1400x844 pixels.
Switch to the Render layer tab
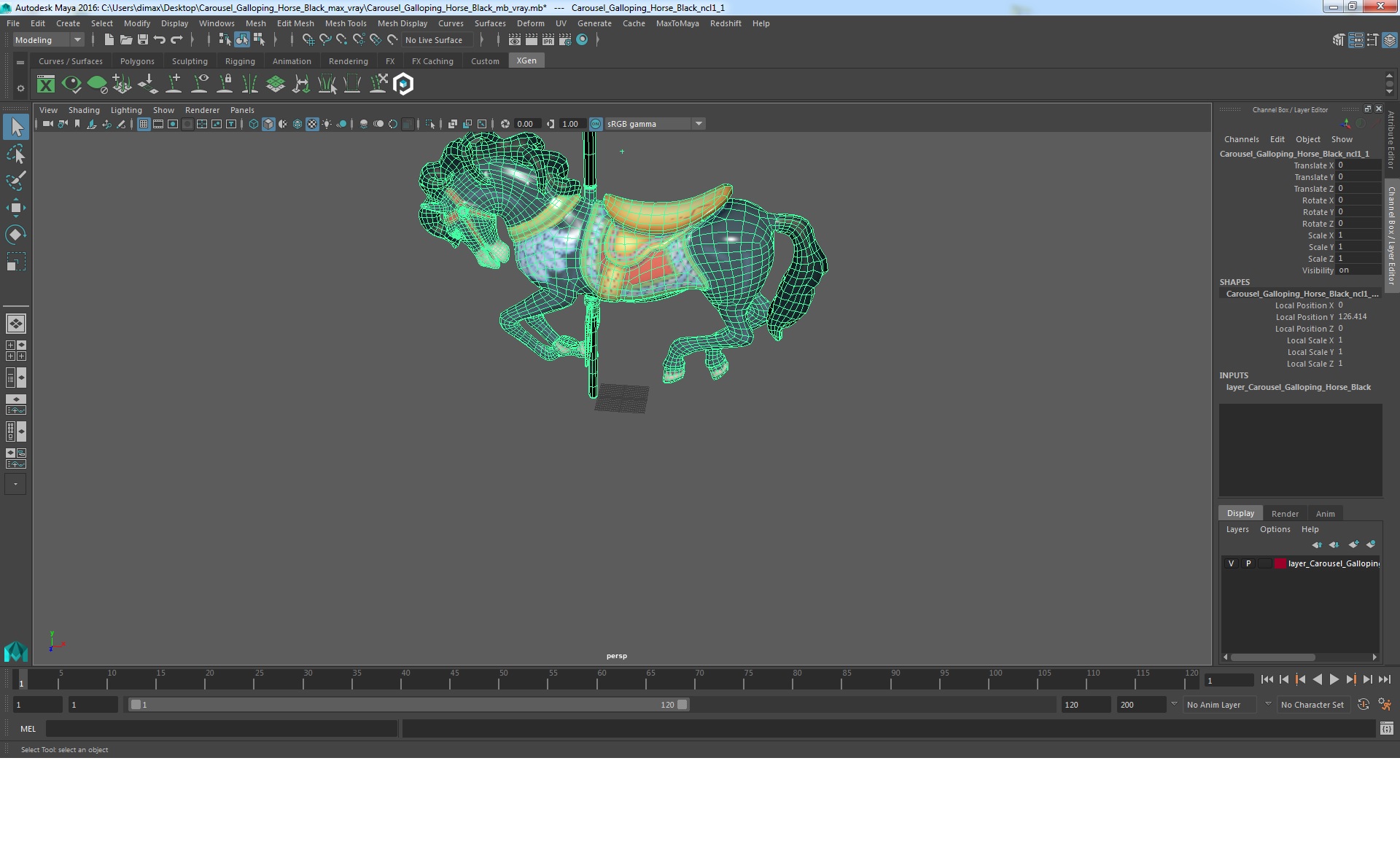[1284, 514]
